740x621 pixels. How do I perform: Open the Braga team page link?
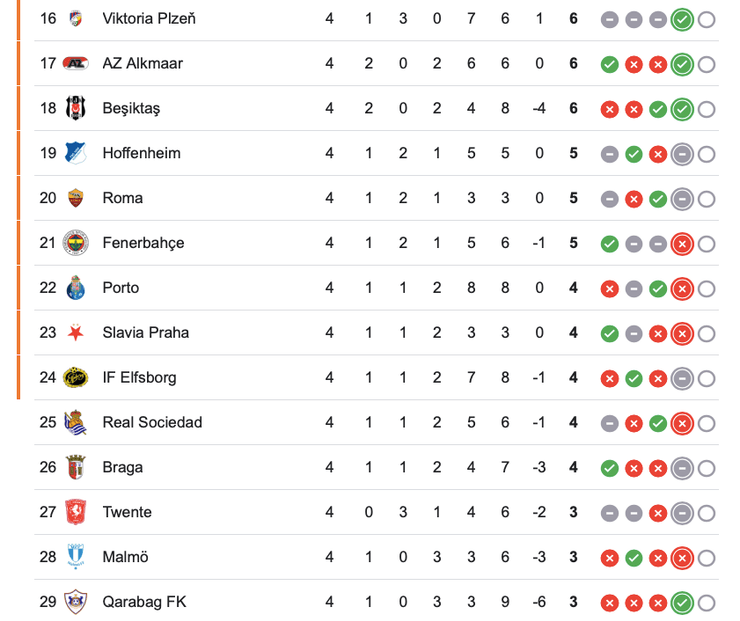(x=122, y=467)
